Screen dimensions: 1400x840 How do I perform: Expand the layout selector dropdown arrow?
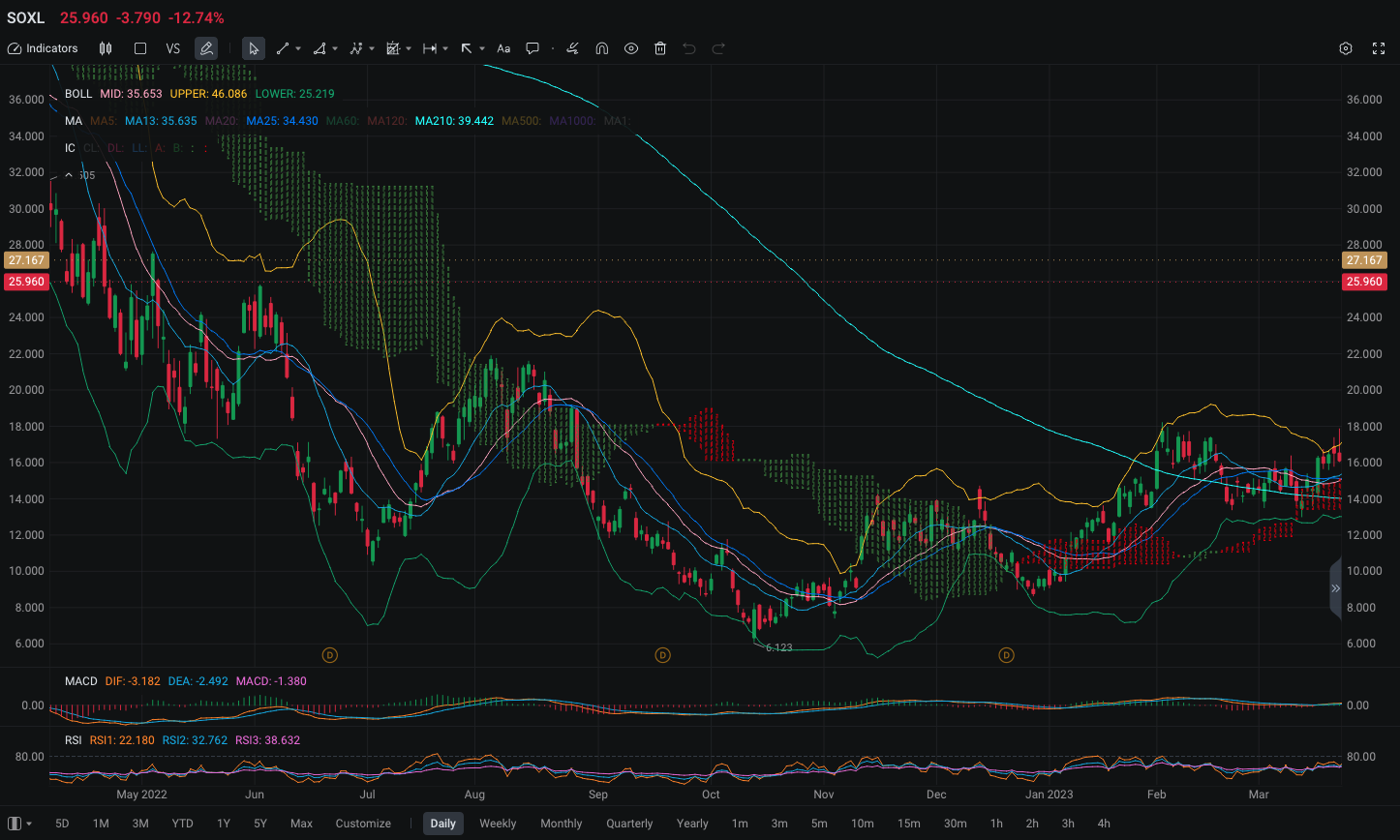pos(29,824)
